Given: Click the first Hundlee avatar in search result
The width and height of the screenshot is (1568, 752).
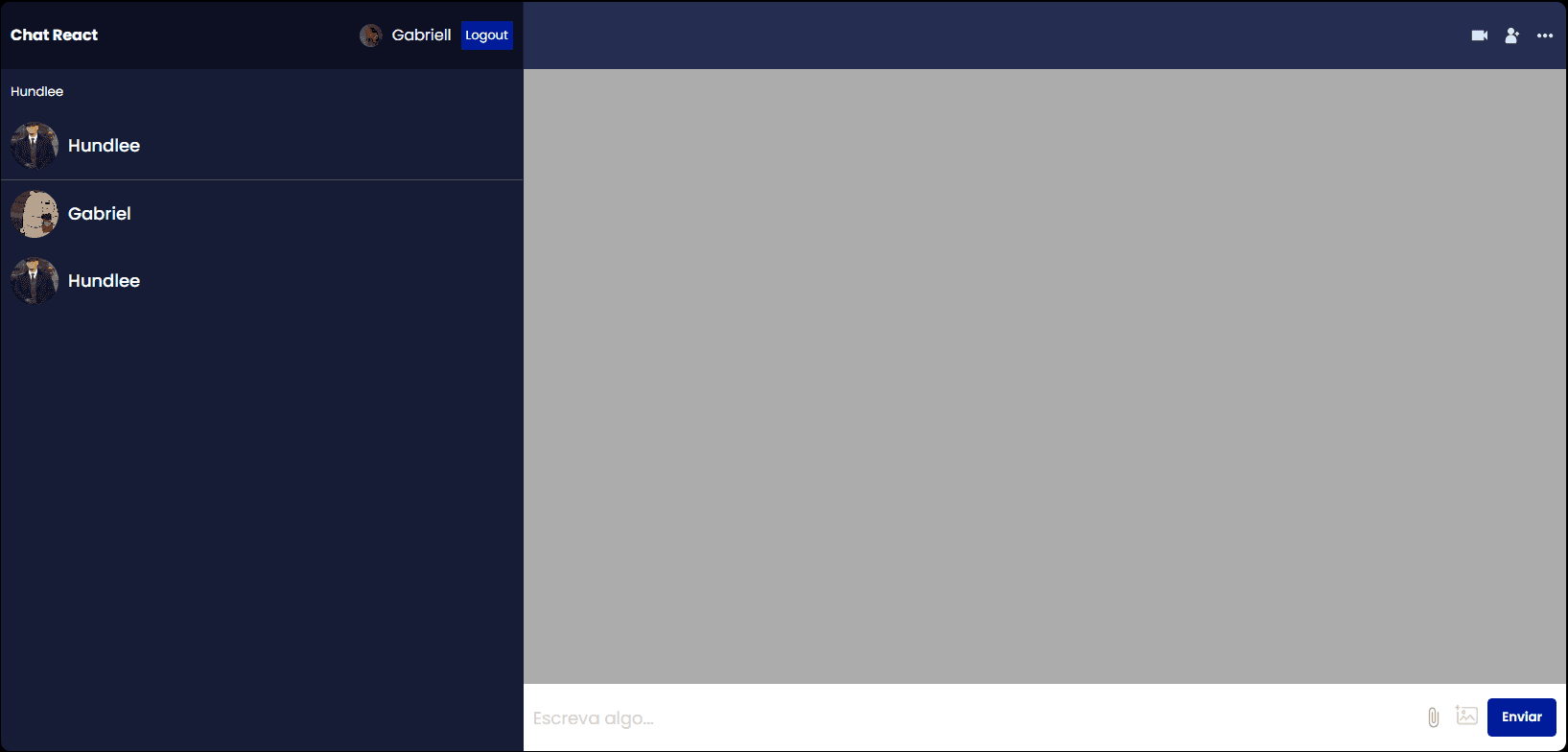Looking at the screenshot, I should tap(35, 146).
